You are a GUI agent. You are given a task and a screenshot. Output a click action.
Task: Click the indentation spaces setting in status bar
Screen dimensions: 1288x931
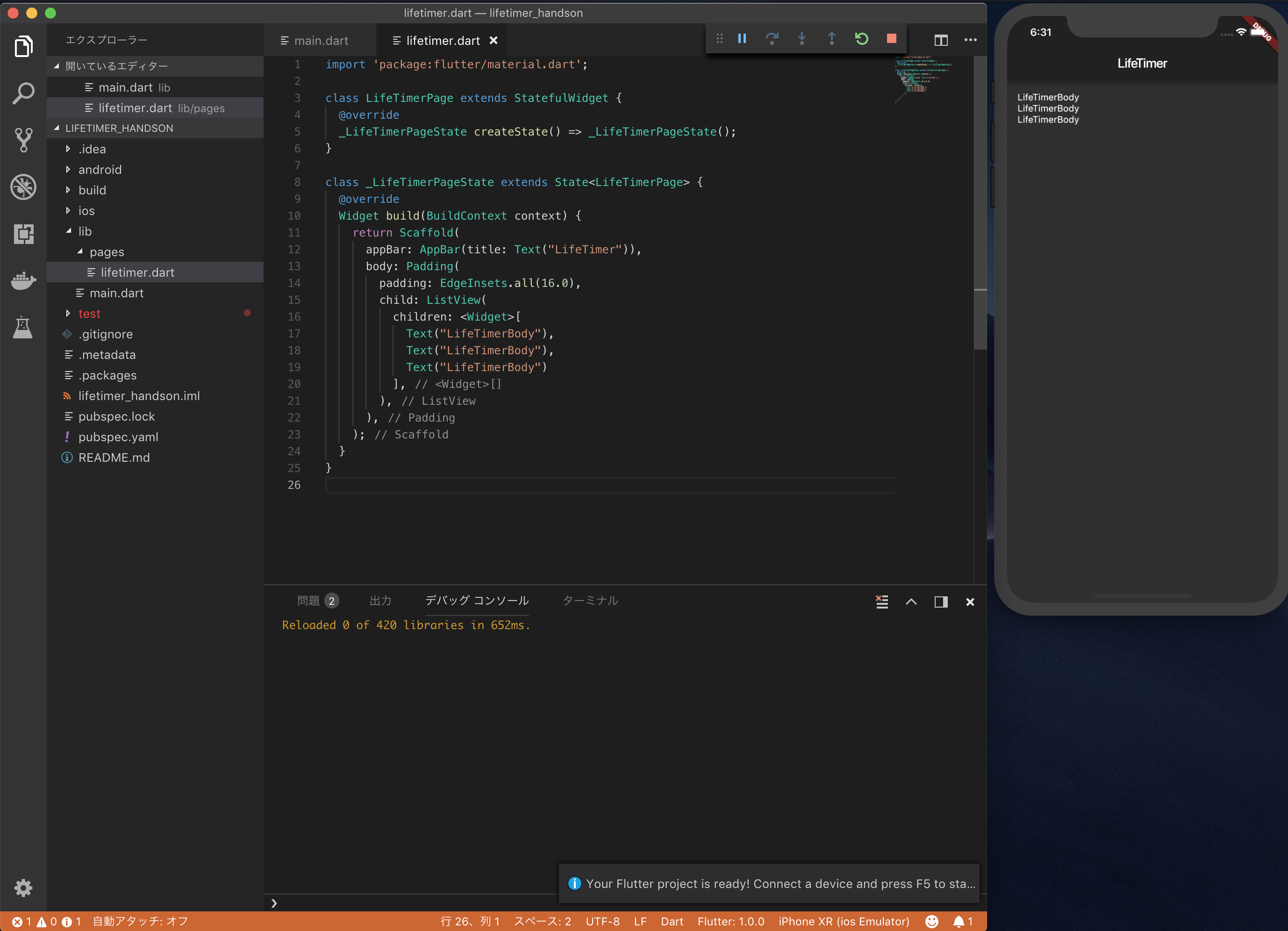coord(542,921)
